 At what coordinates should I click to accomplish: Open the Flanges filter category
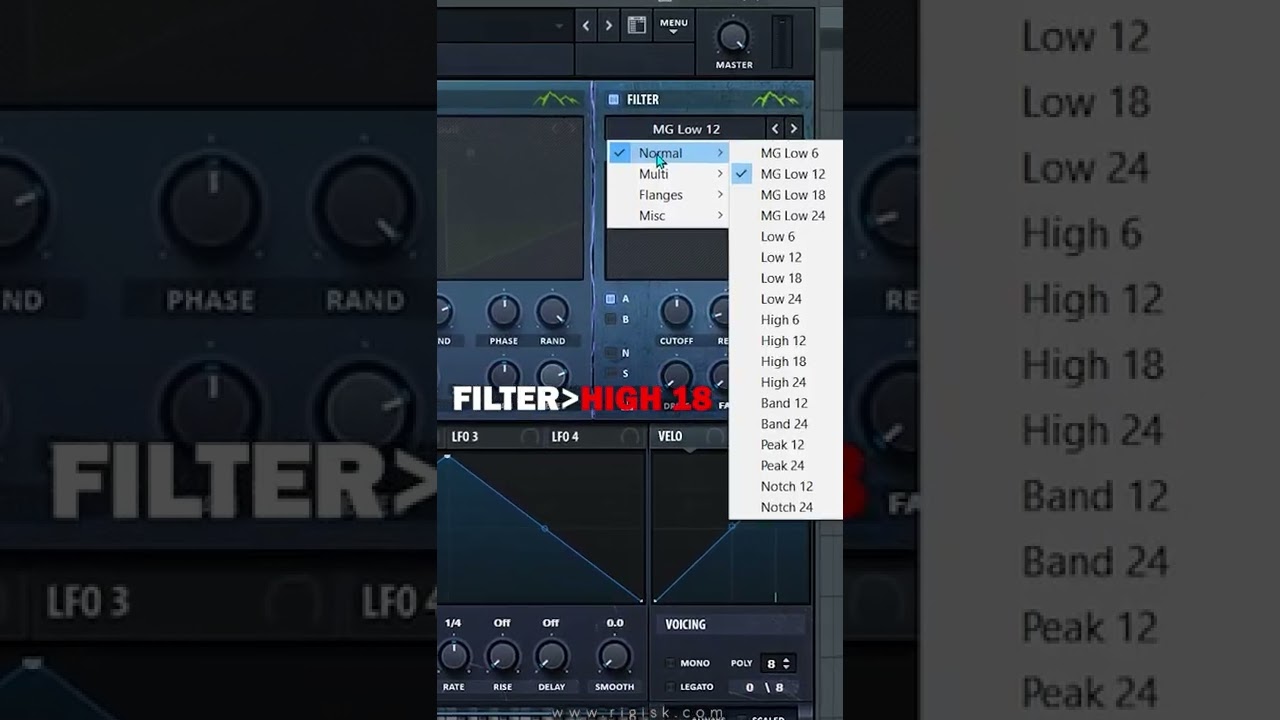point(668,195)
